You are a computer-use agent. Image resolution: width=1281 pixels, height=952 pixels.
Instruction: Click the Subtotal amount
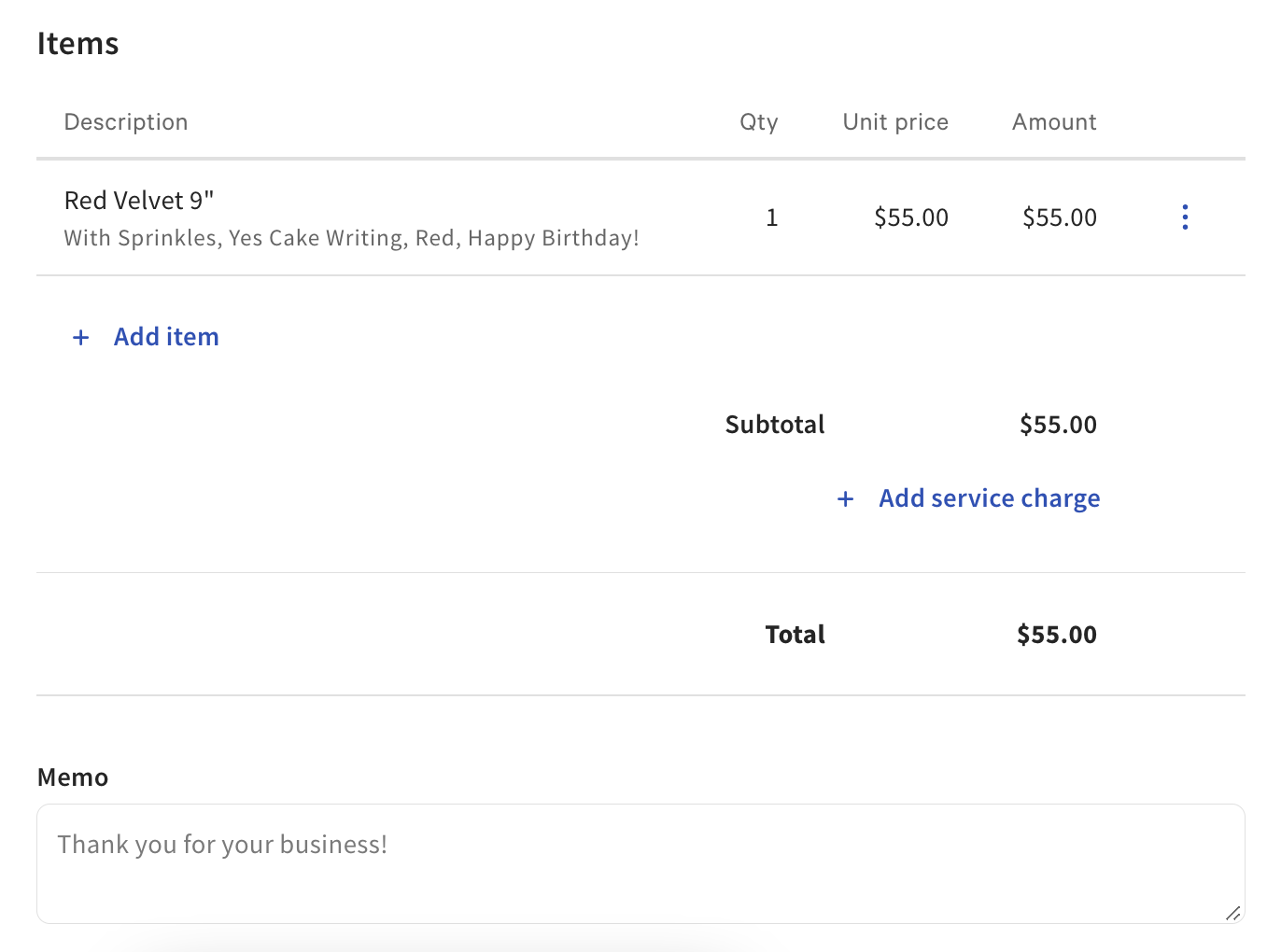tap(1058, 425)
